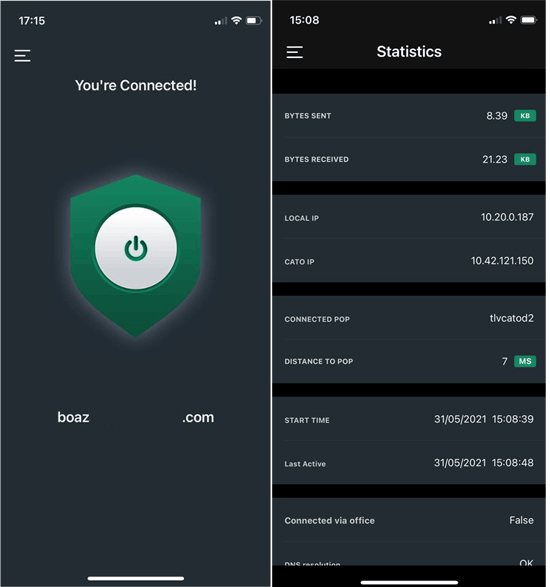Select the 21.23 bytes received value
Image resolution: width=550 pixels, height=587 pixels.
(x=495, y=159)
